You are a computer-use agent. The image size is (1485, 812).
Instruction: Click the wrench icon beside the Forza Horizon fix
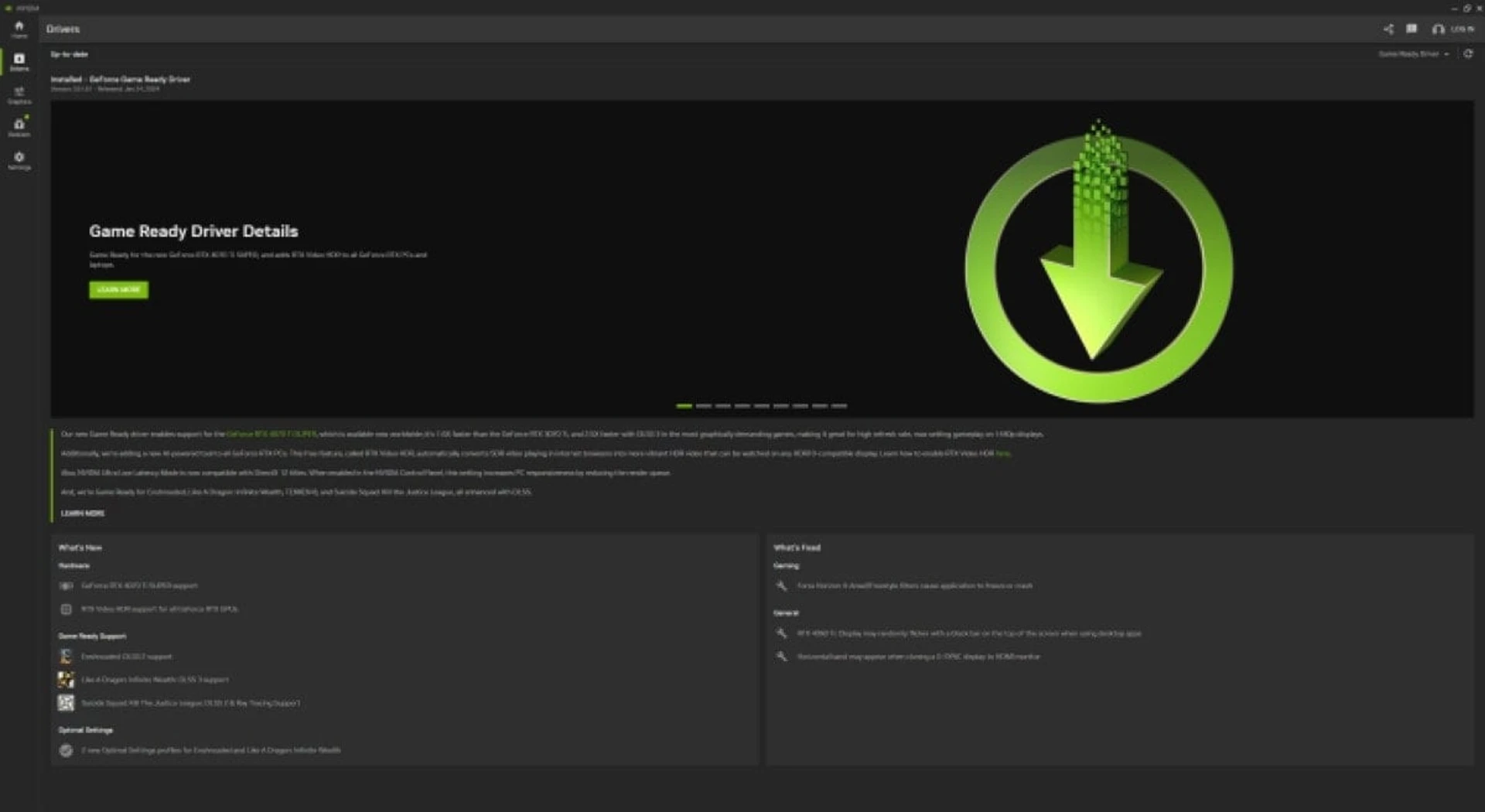pyautogui.click(x=781, y=586)
